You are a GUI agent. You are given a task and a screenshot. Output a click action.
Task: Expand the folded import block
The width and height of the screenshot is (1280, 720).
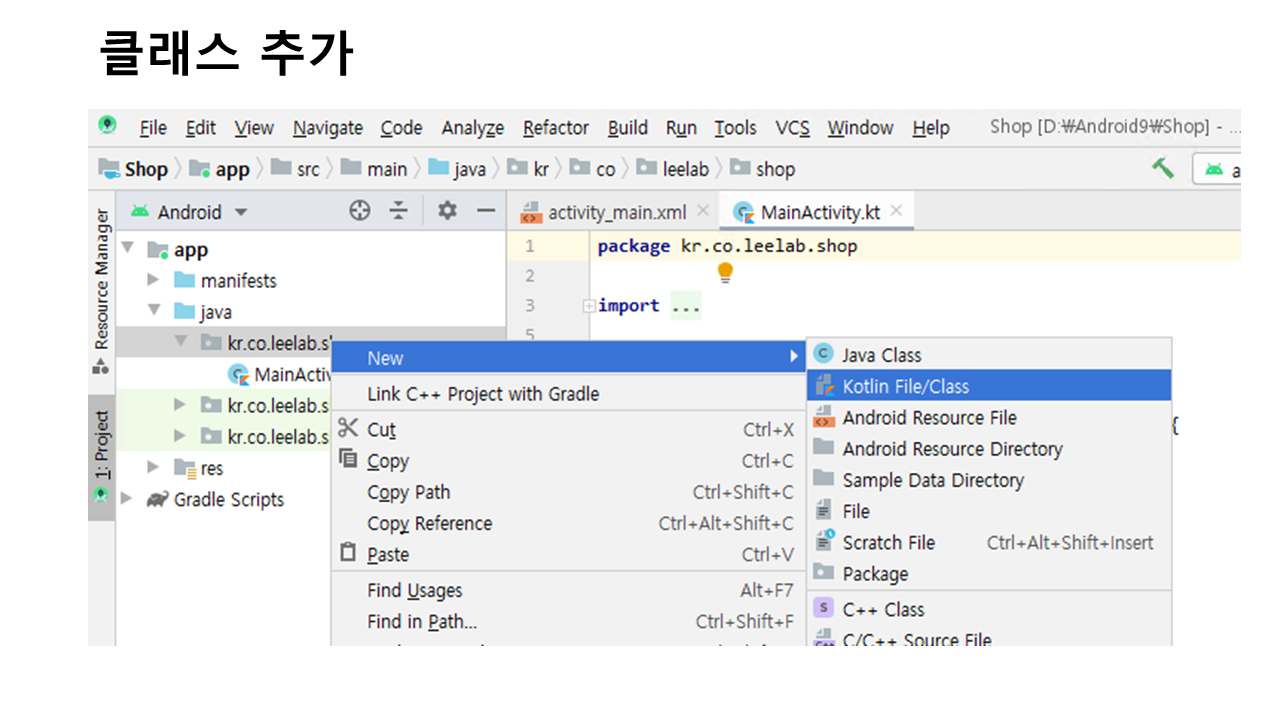(589, 306)
